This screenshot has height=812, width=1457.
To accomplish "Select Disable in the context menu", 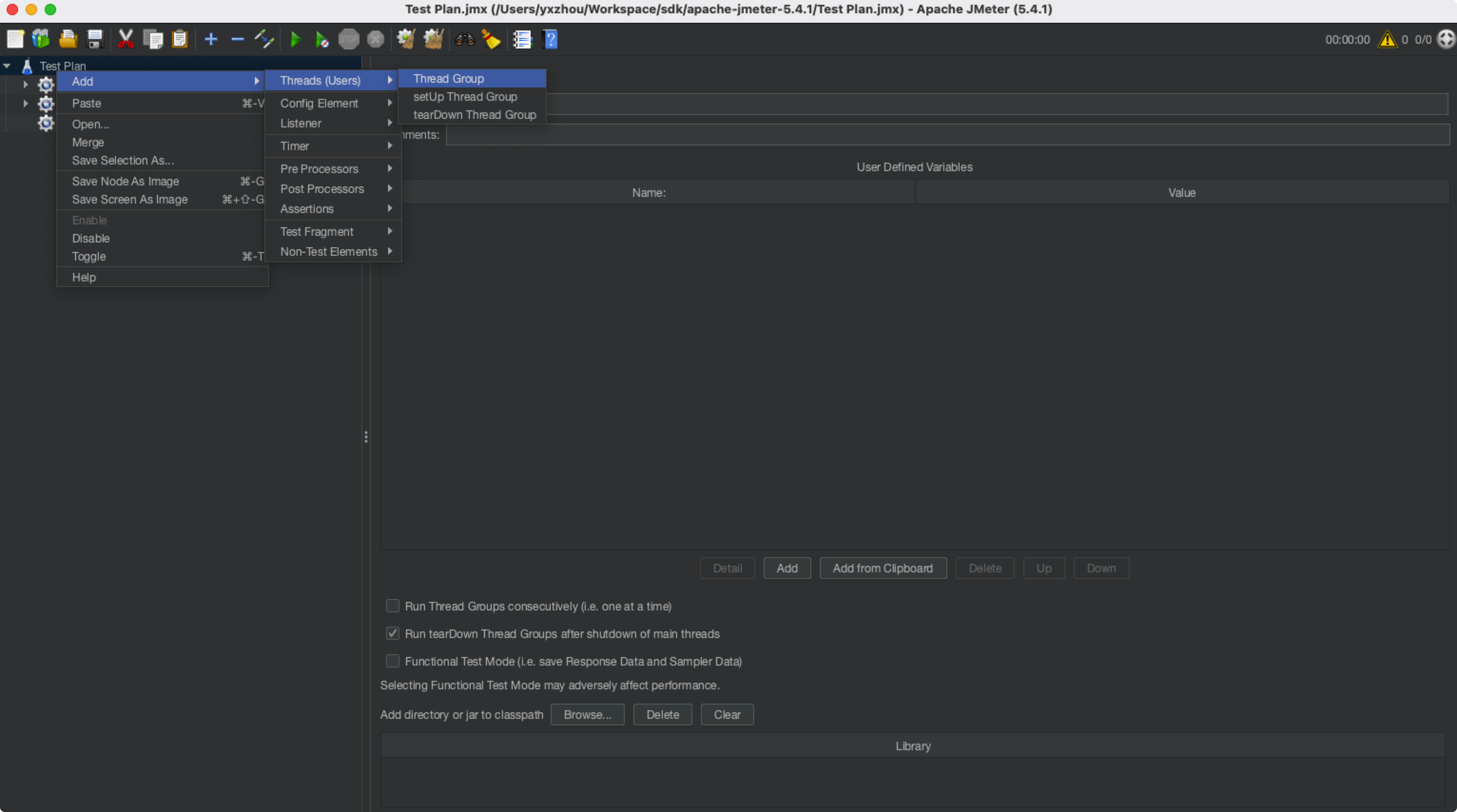I will click(x=162, y=238).
